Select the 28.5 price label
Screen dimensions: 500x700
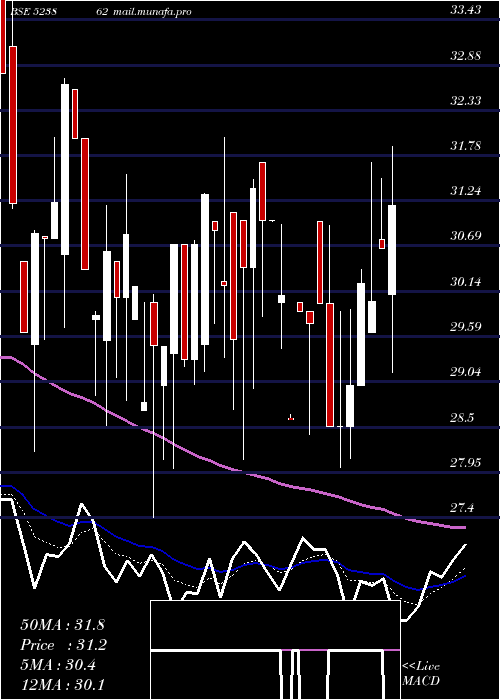(x=462, y=418)
